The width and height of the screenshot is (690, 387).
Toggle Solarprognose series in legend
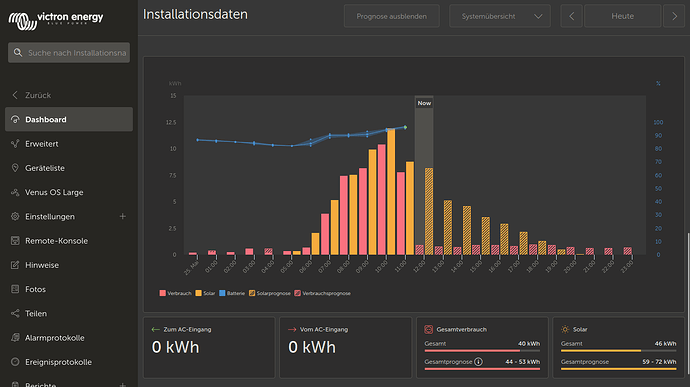[270, 293]
